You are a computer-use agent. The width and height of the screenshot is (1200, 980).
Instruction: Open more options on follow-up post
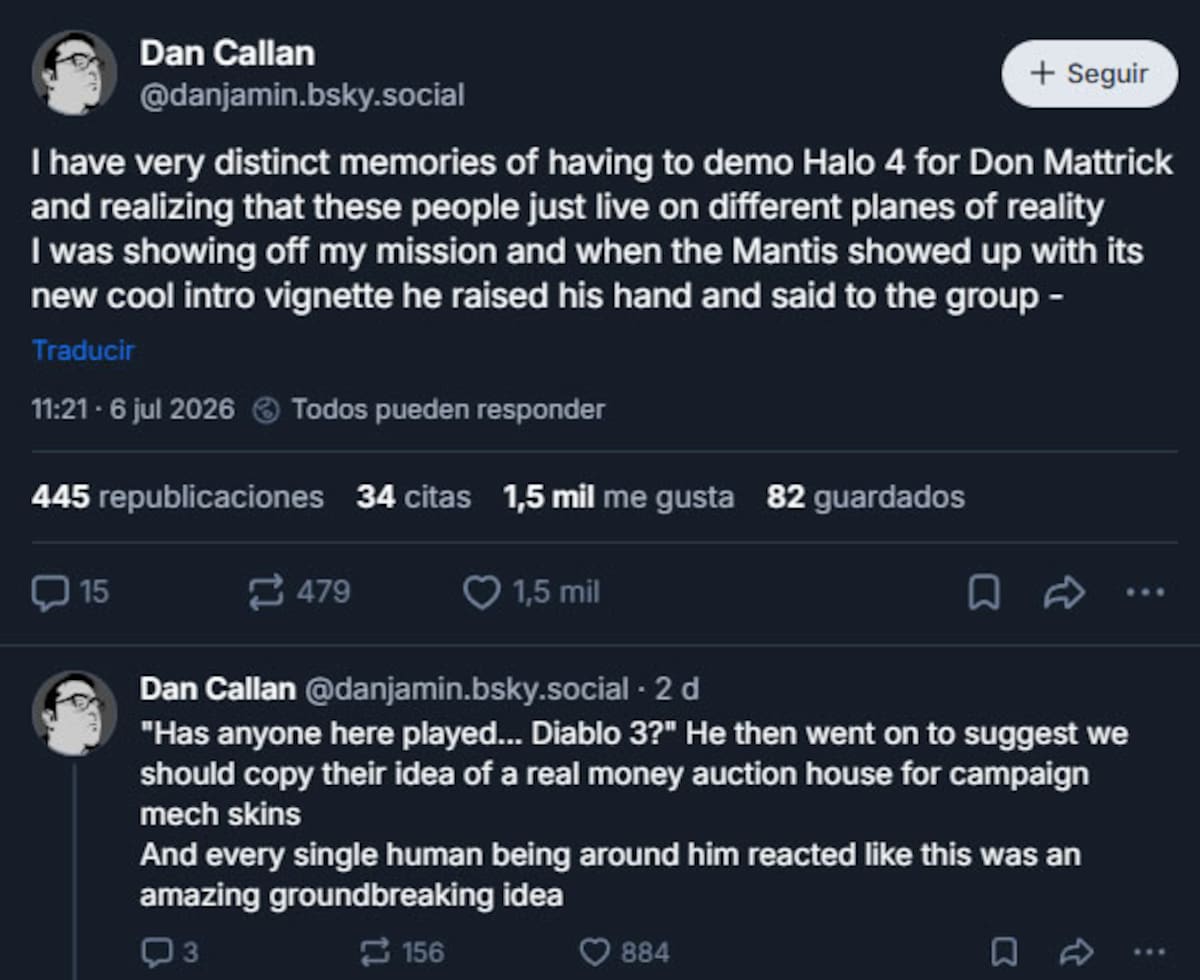[x=1145, y=951]
